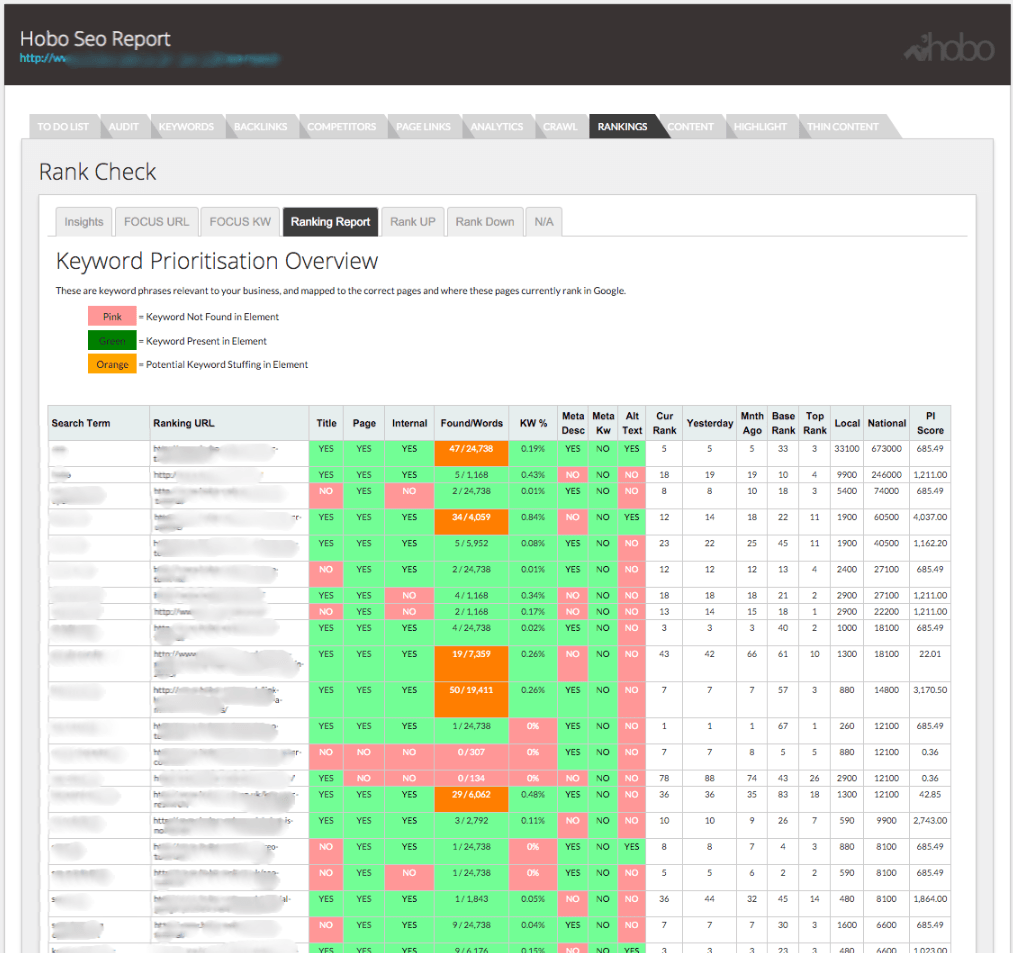Switch to the FOCUS URL sub-tab

click(156, 222)
